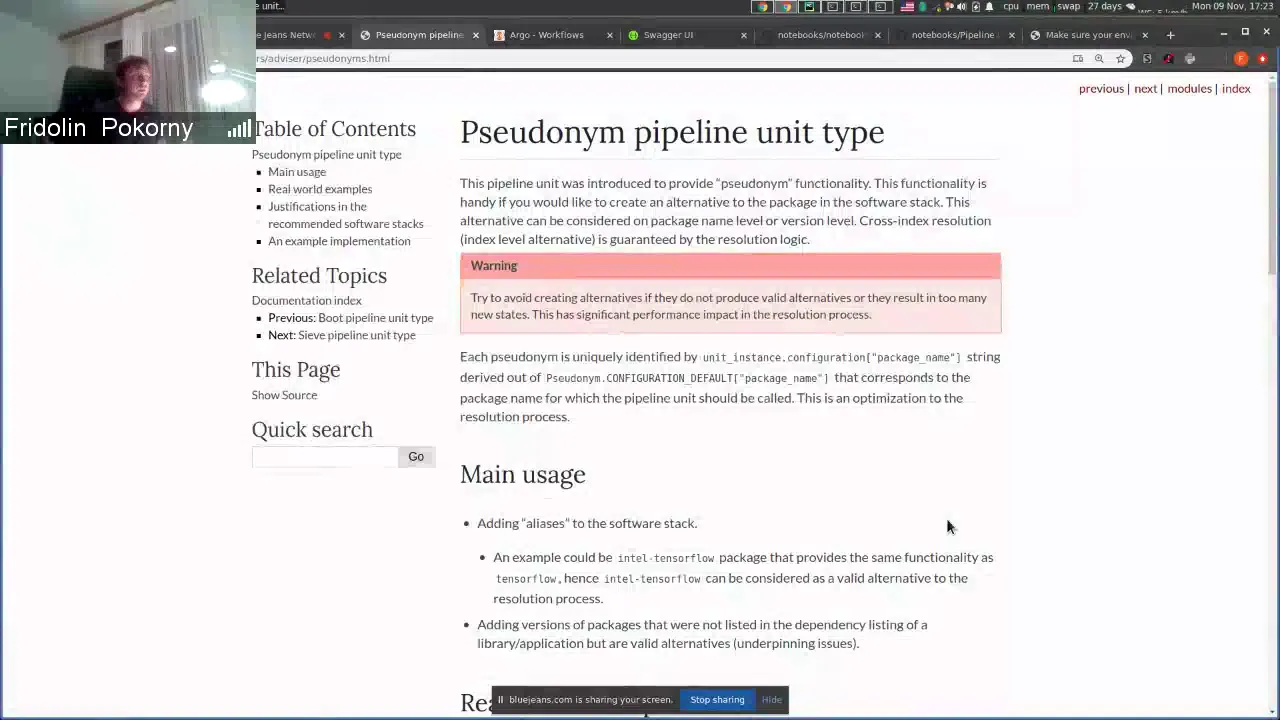1280x720 pixels.
Task: Click the Main usage heading
Action: tap(522, 475)
